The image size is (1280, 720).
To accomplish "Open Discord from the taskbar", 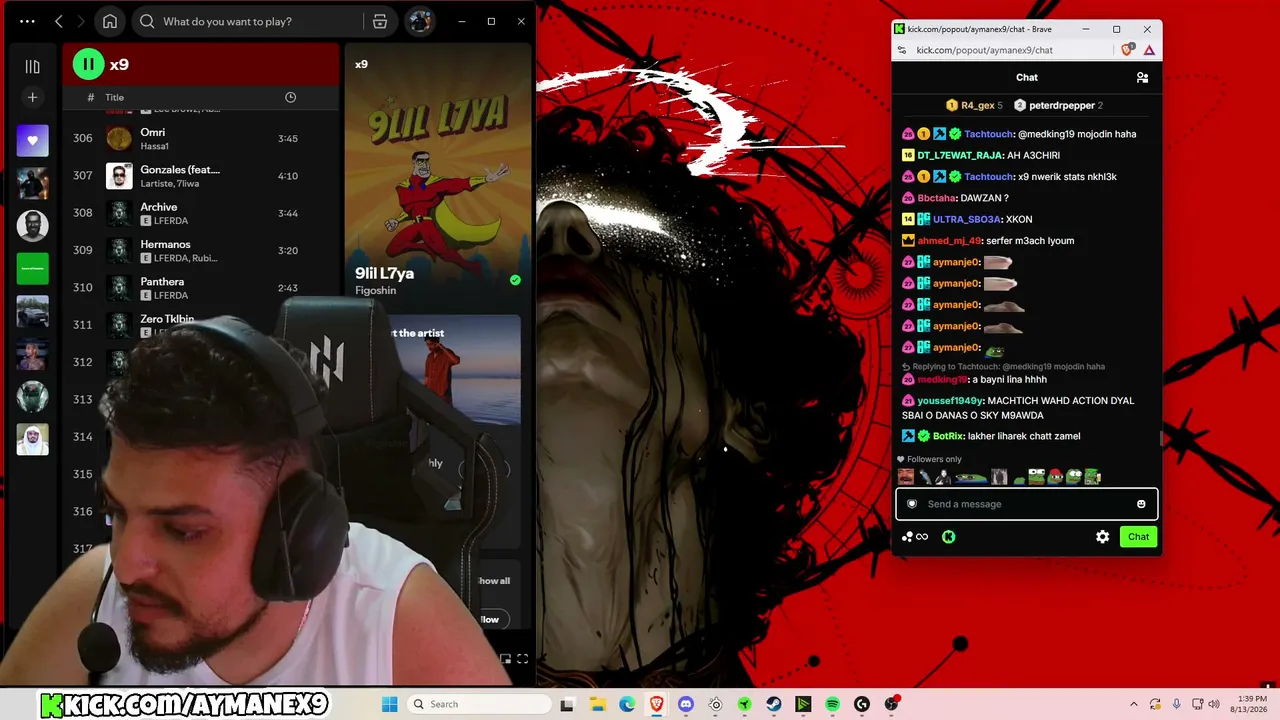I will tap(686, 704).
